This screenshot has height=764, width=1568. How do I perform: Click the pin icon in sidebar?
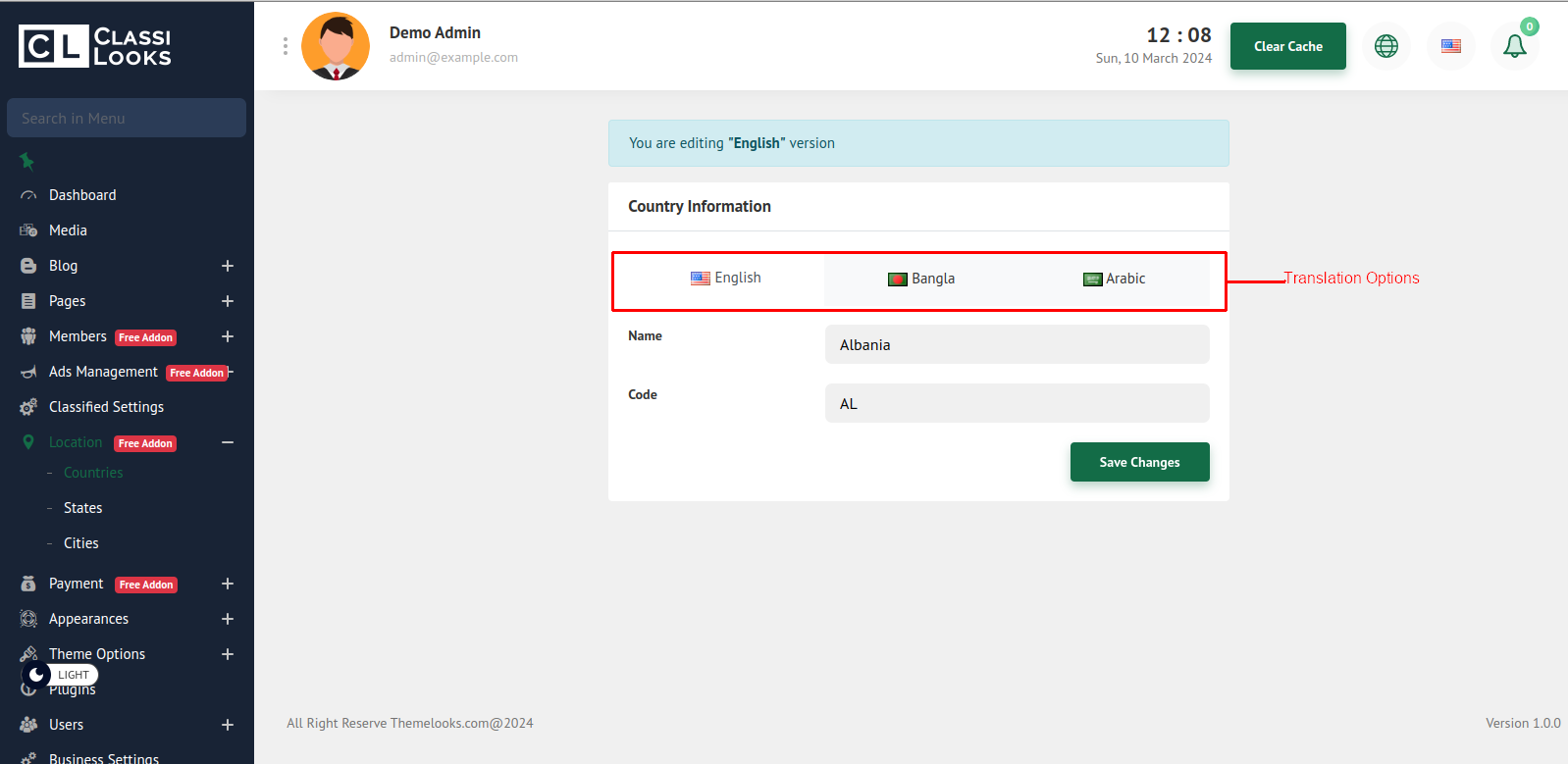(x=27, y=161)
